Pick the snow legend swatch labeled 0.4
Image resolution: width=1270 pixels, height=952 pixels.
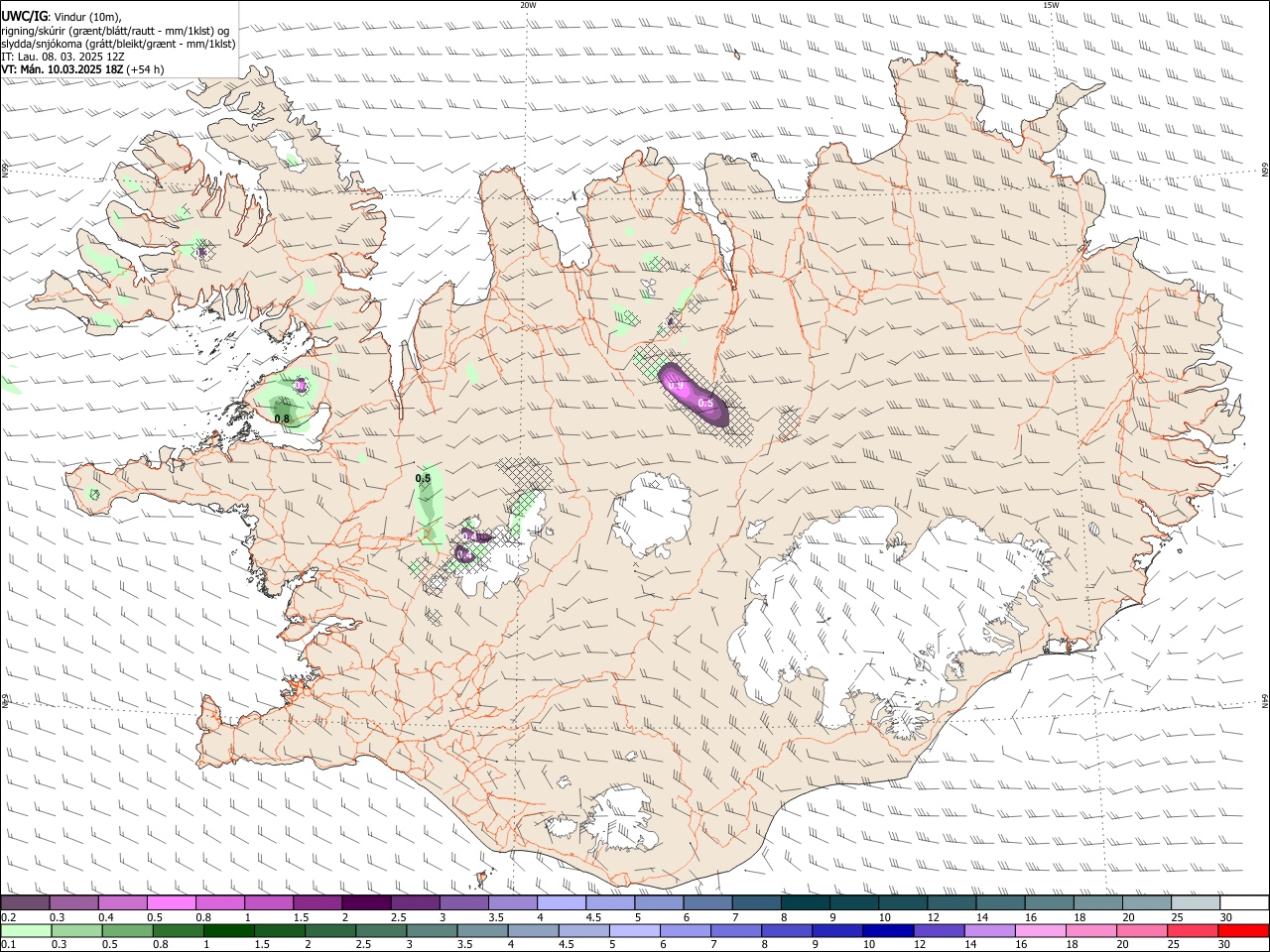point(122,903)
